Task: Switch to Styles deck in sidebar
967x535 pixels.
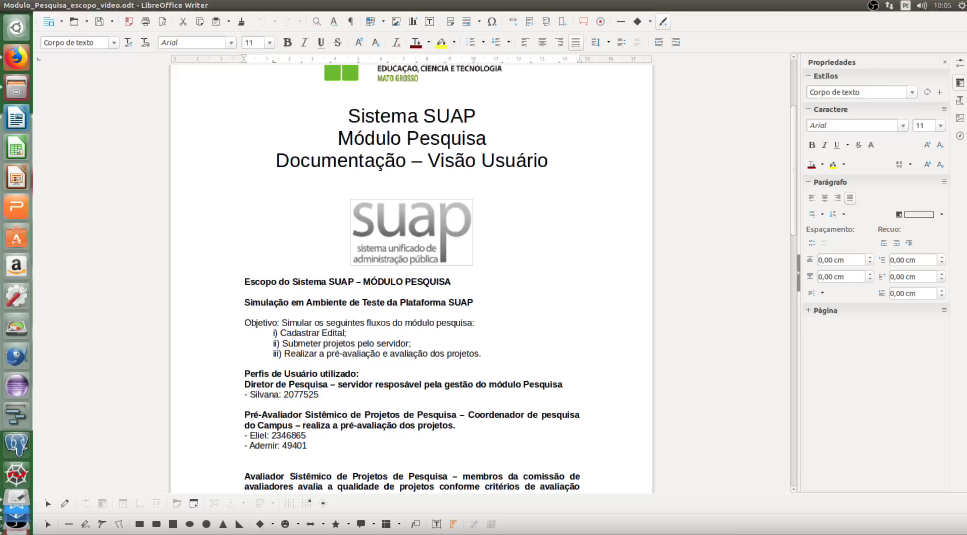Action: tap(960, 100)
